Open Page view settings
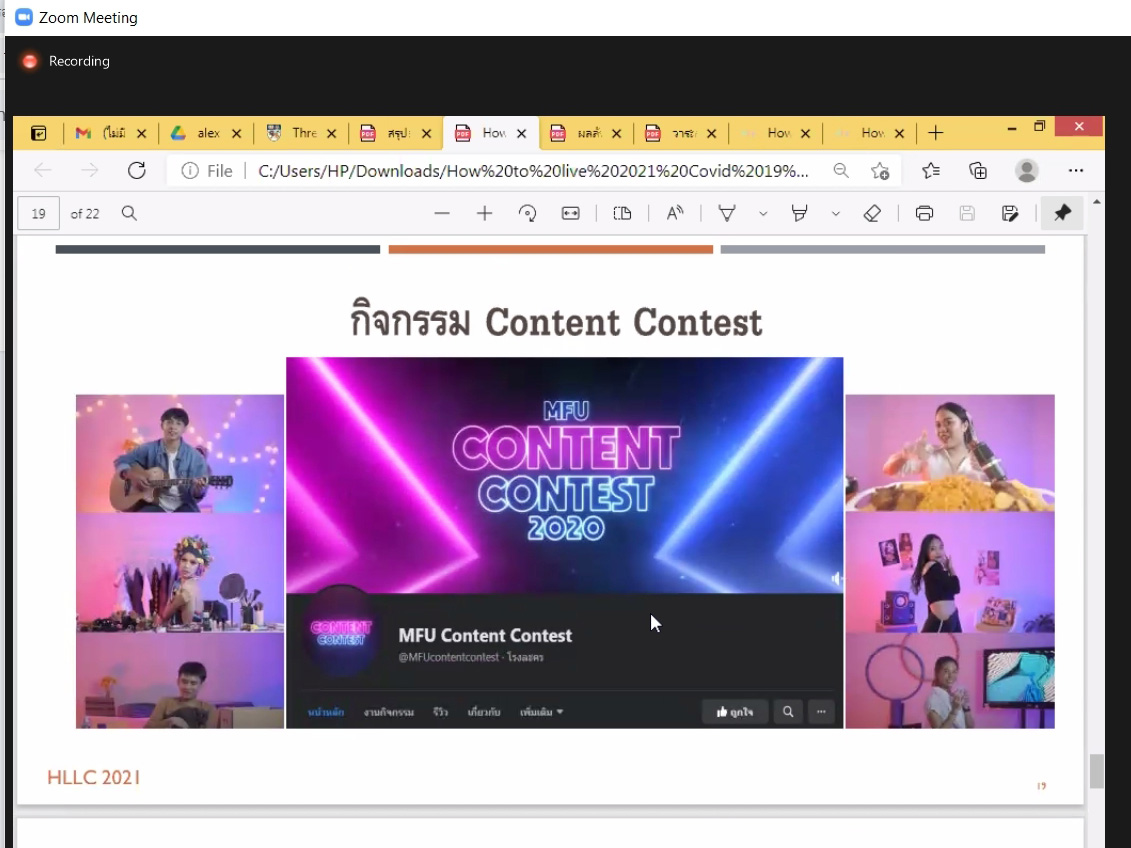The height and width of the screenshot is (848, 1131). 622,213
